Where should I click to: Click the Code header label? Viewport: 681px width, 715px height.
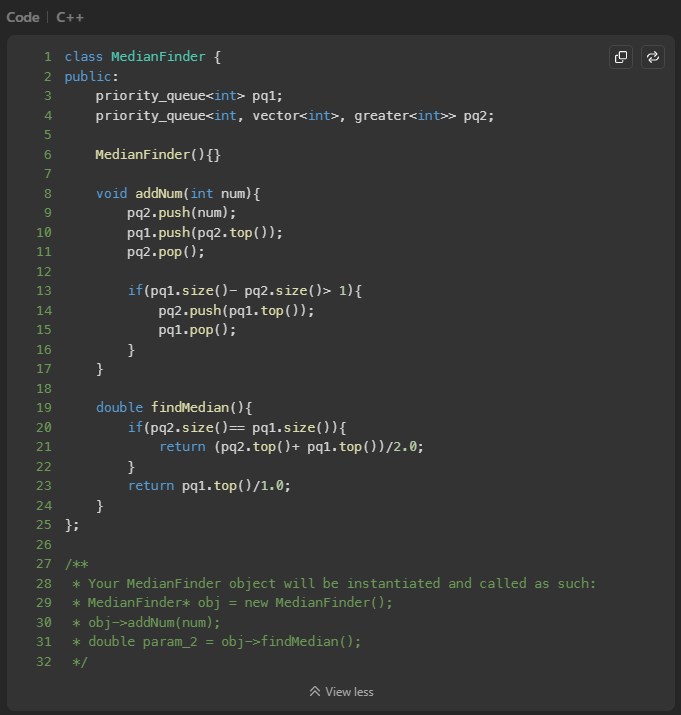coord(23,17)
